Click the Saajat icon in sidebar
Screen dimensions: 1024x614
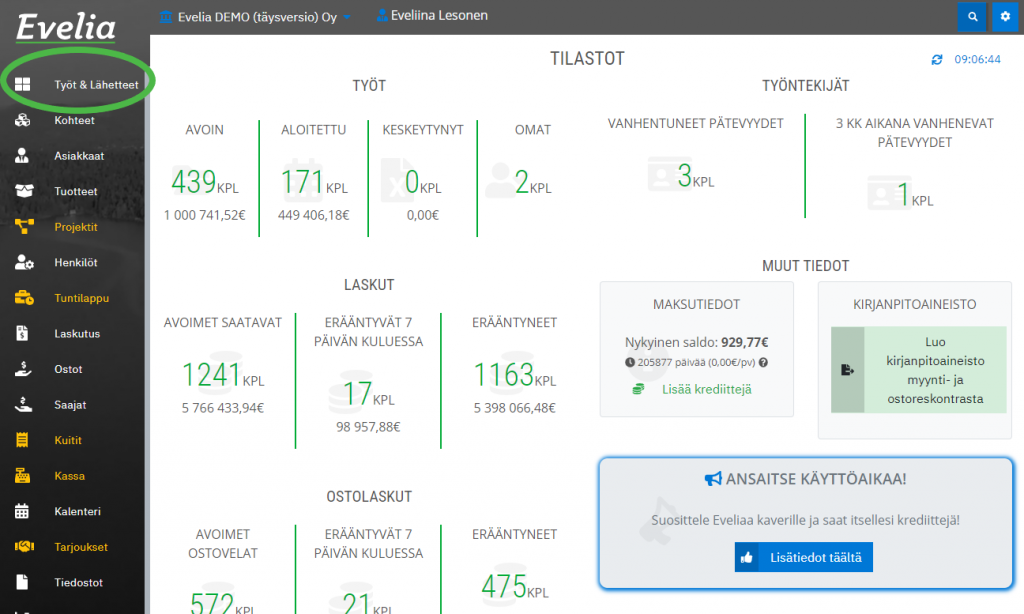tap(24, 404)
